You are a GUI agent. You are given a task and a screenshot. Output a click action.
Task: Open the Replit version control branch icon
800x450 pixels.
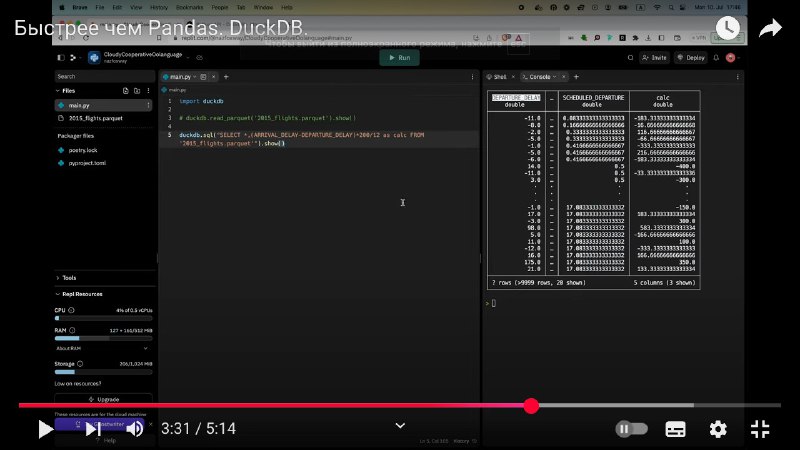73,58
